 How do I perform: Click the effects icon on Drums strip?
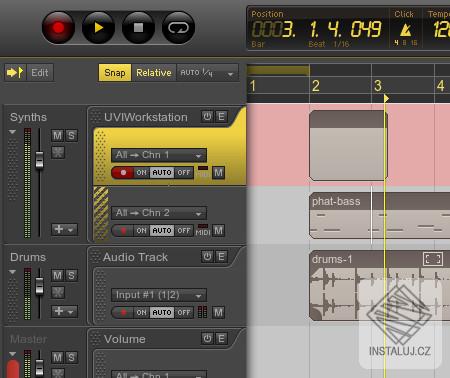pyautogui.click(x=58, y=292)
